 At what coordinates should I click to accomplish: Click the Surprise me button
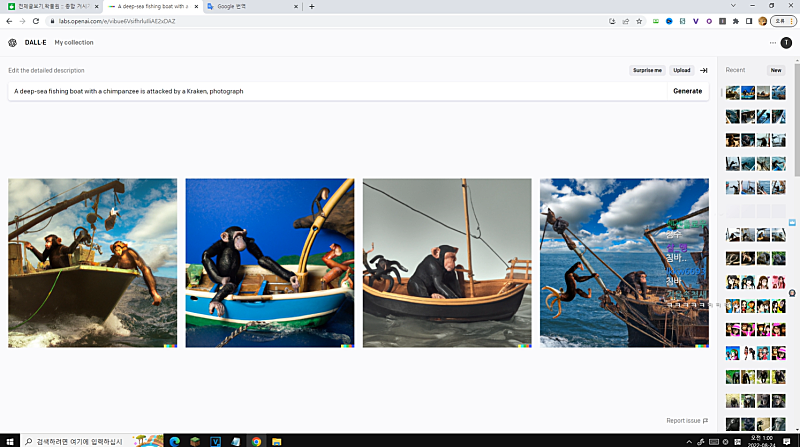647,70
